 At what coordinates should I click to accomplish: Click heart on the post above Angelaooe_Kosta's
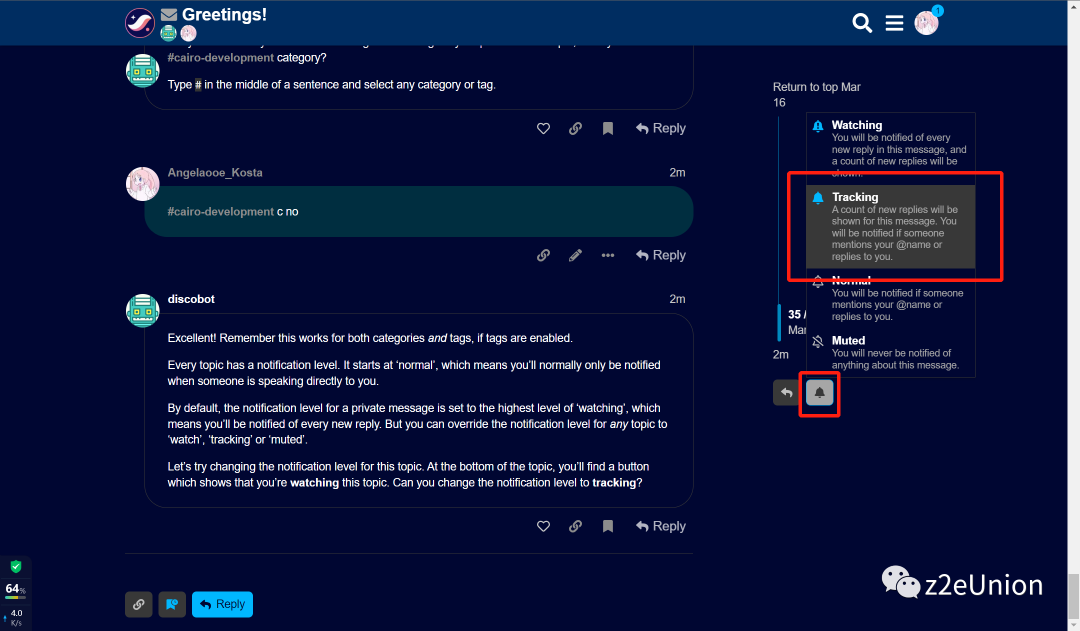point(543,128)
